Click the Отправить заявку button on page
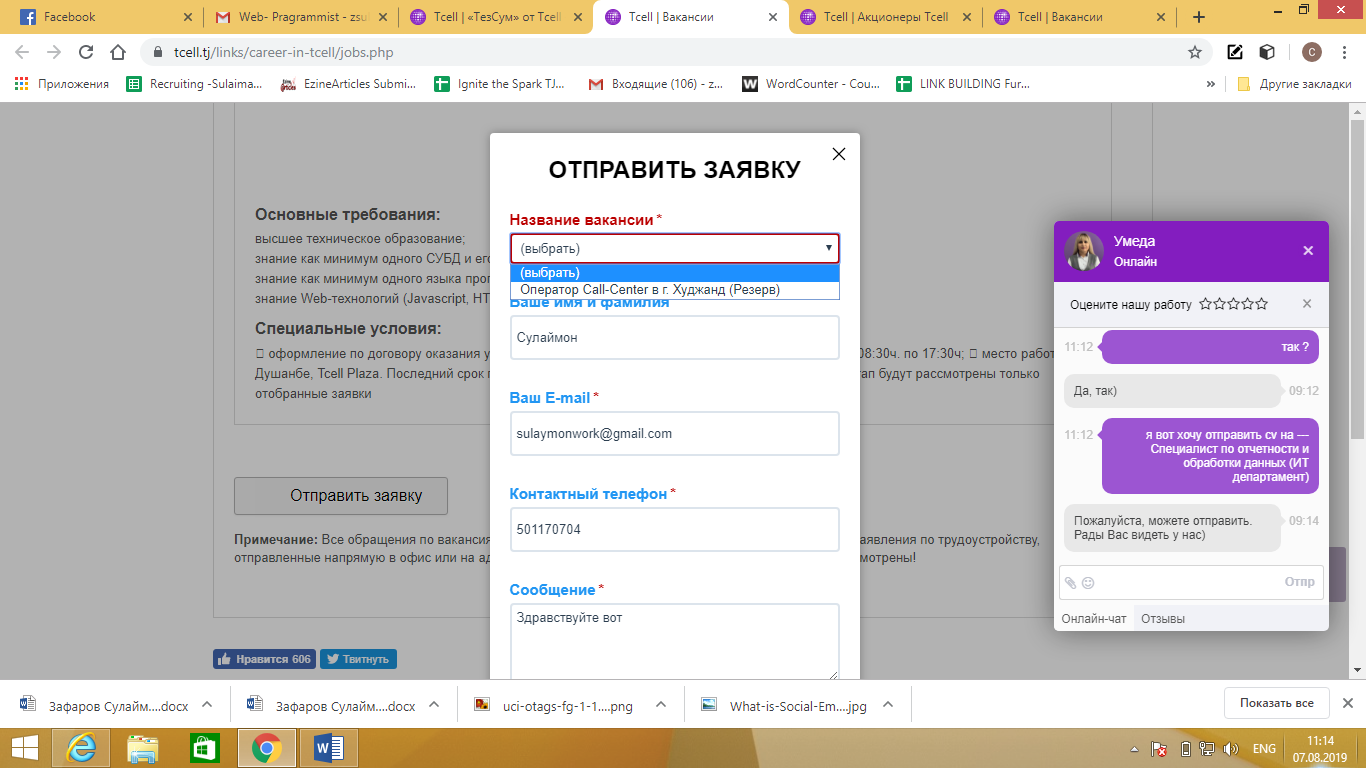1366x768 pixels. pos(341,495)
